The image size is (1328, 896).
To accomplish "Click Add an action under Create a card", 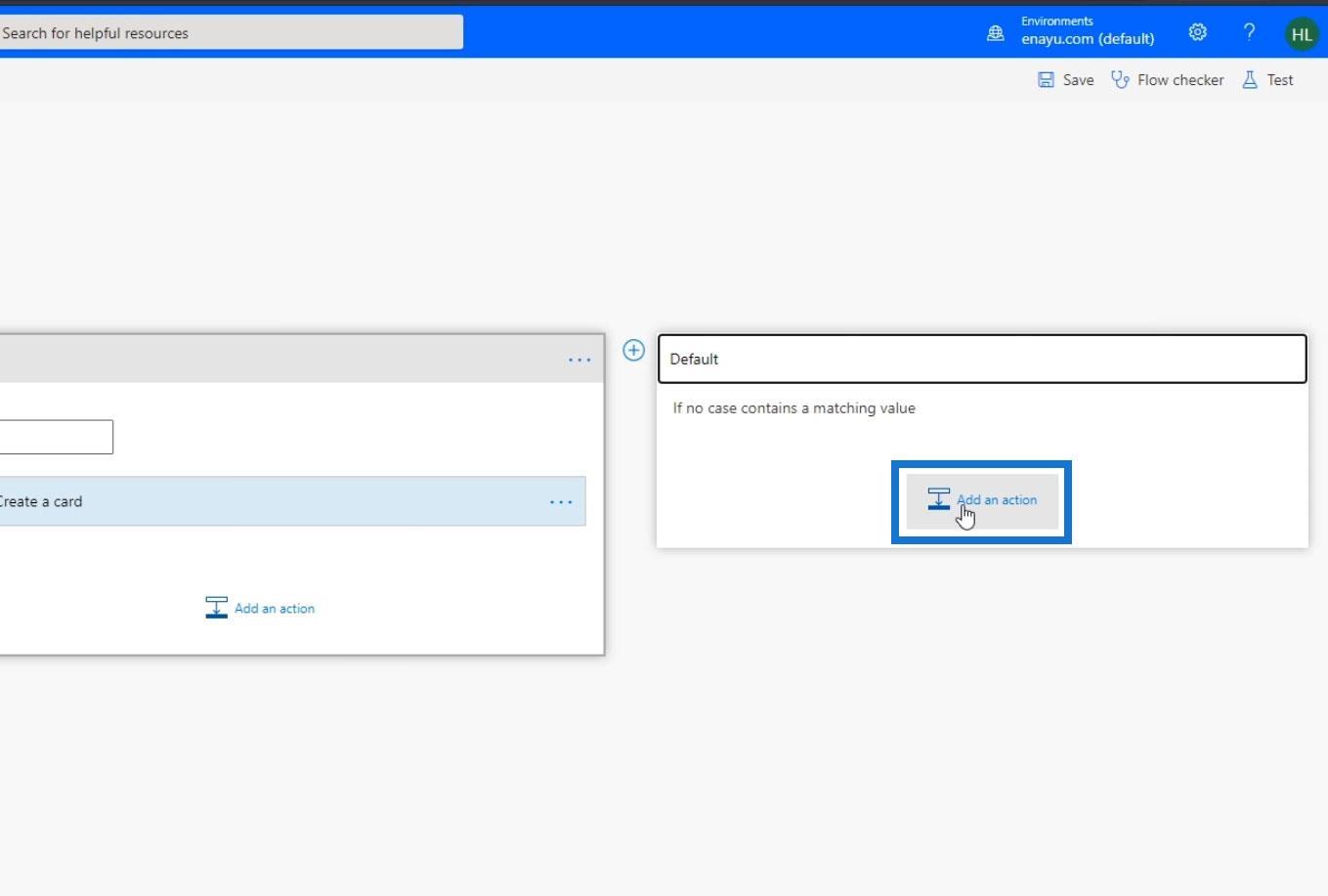I will point(260,608).
